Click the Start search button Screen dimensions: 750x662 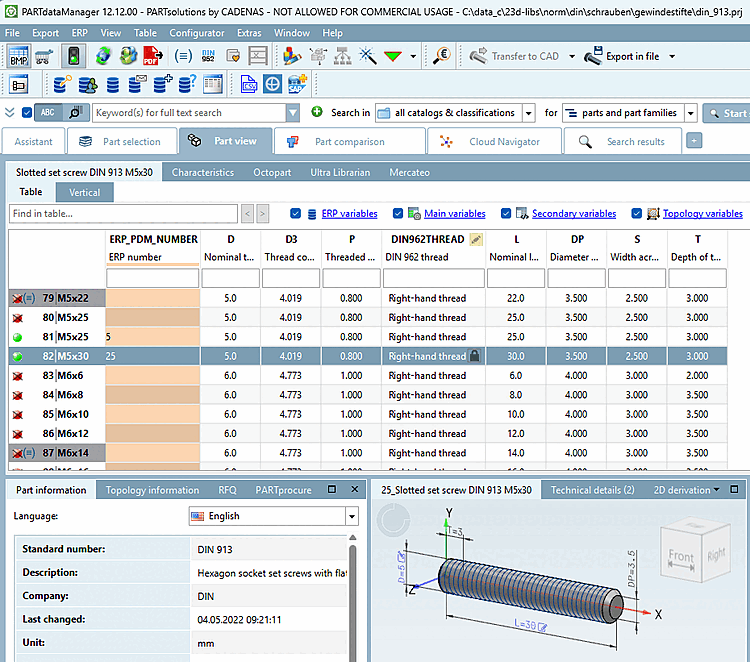click(727, 113)
